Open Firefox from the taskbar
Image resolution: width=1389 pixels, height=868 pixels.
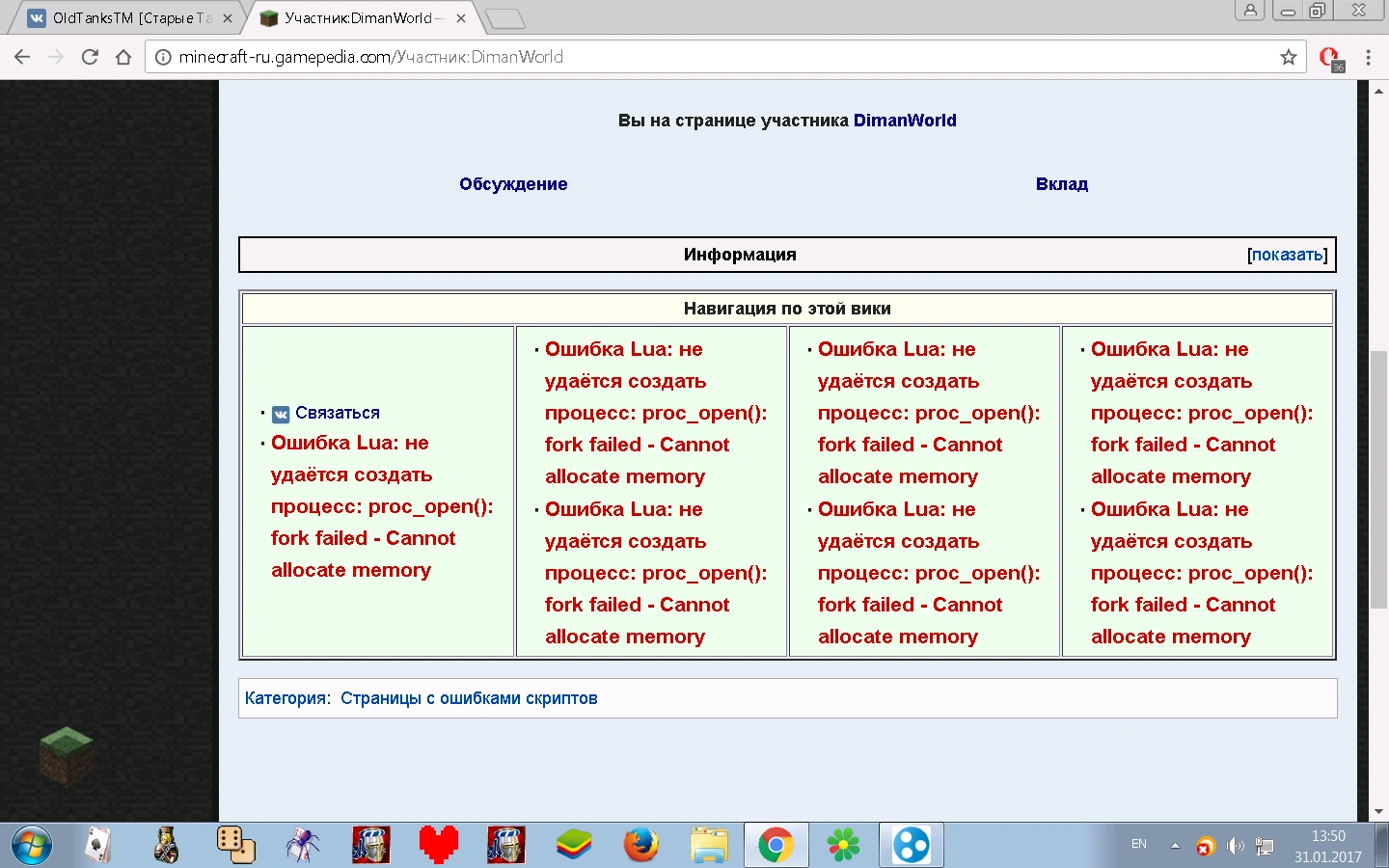[641, 846]
